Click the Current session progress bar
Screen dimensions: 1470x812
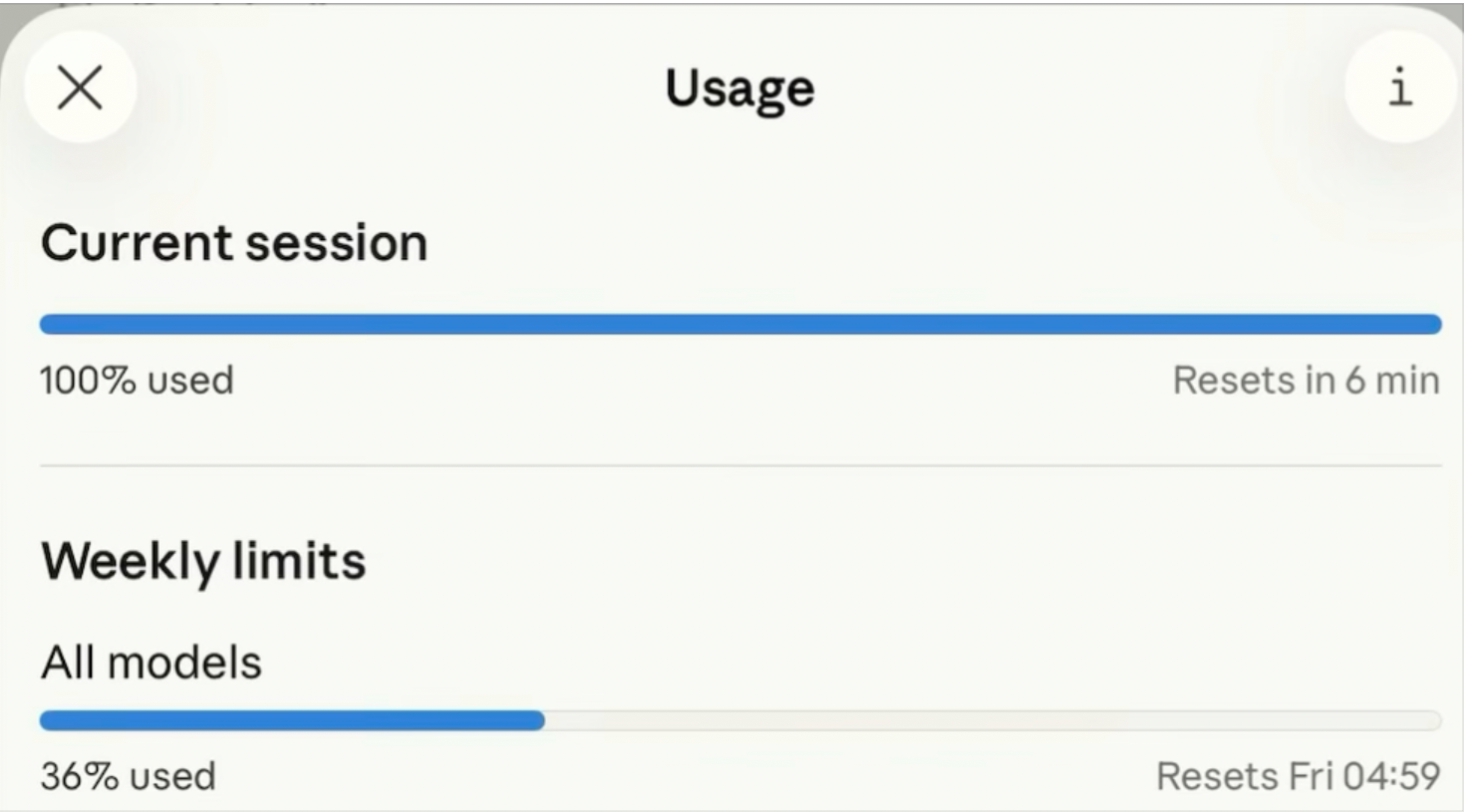pos(739,324)
